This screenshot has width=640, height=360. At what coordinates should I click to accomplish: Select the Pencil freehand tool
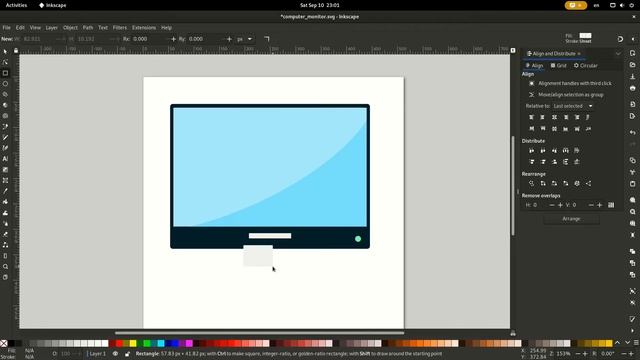coord(5,138)
